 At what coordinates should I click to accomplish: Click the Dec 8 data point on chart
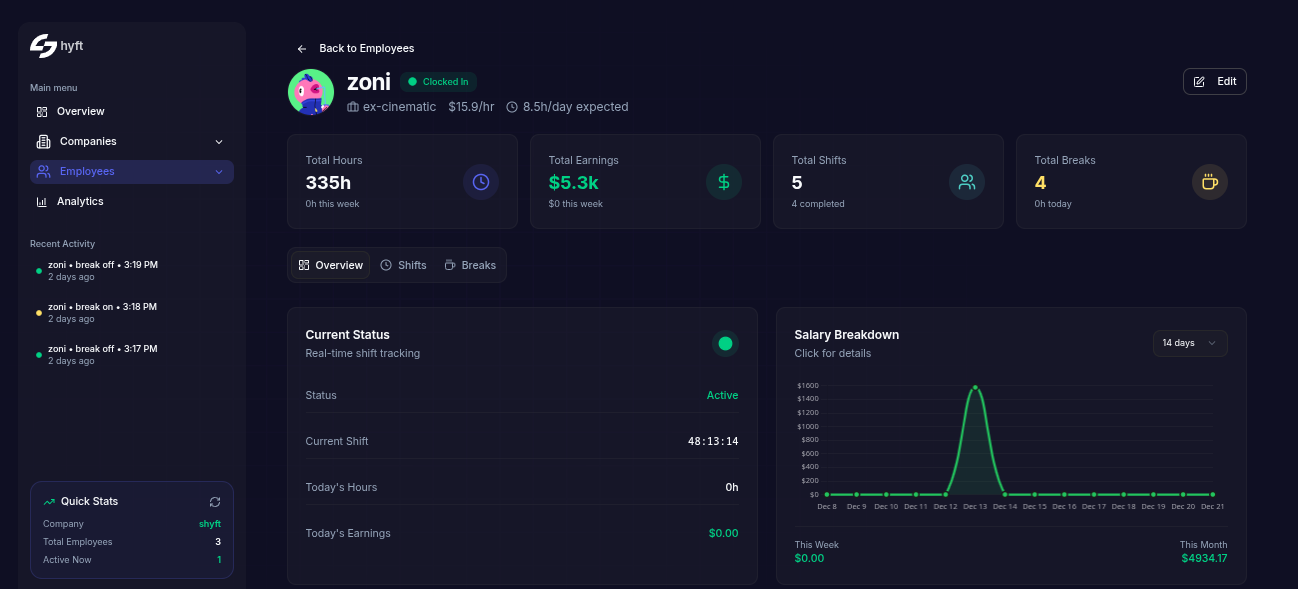click(827, 494)
